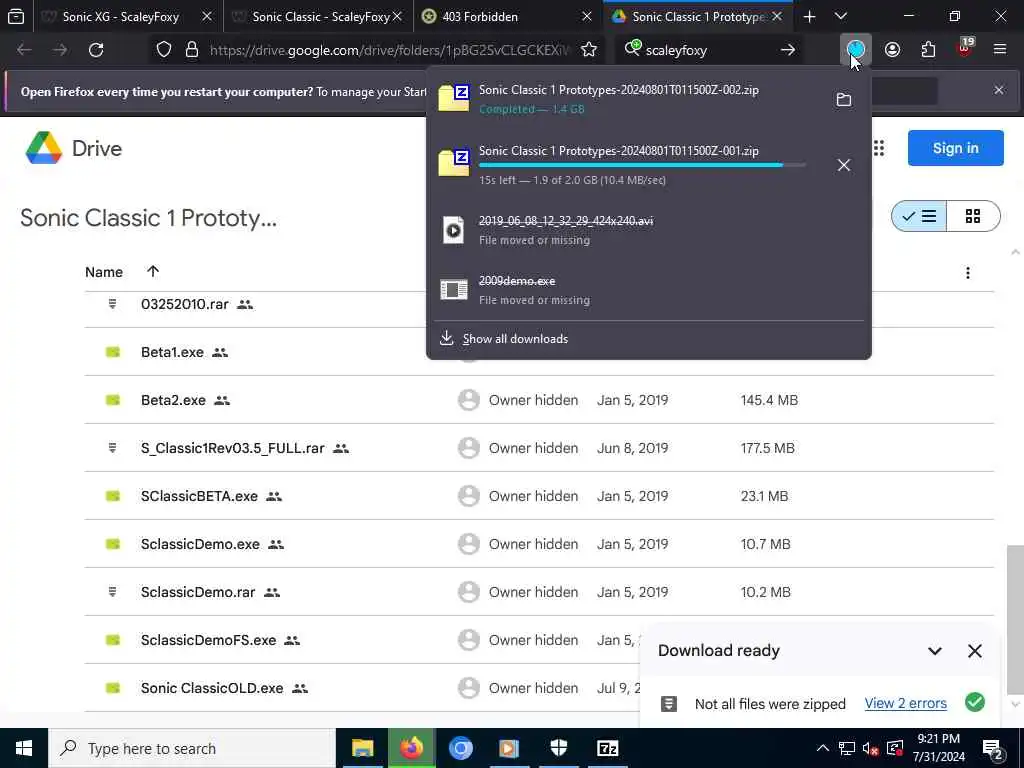Bookmark this page with the star icon
This screenshot has width=1024, height=768.
pos(588,50)
